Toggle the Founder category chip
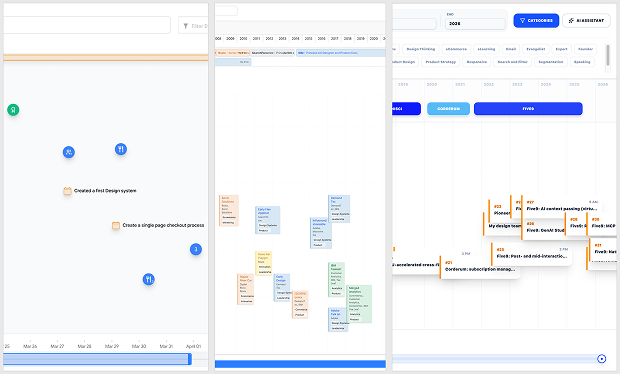 (x=586, y=49)
